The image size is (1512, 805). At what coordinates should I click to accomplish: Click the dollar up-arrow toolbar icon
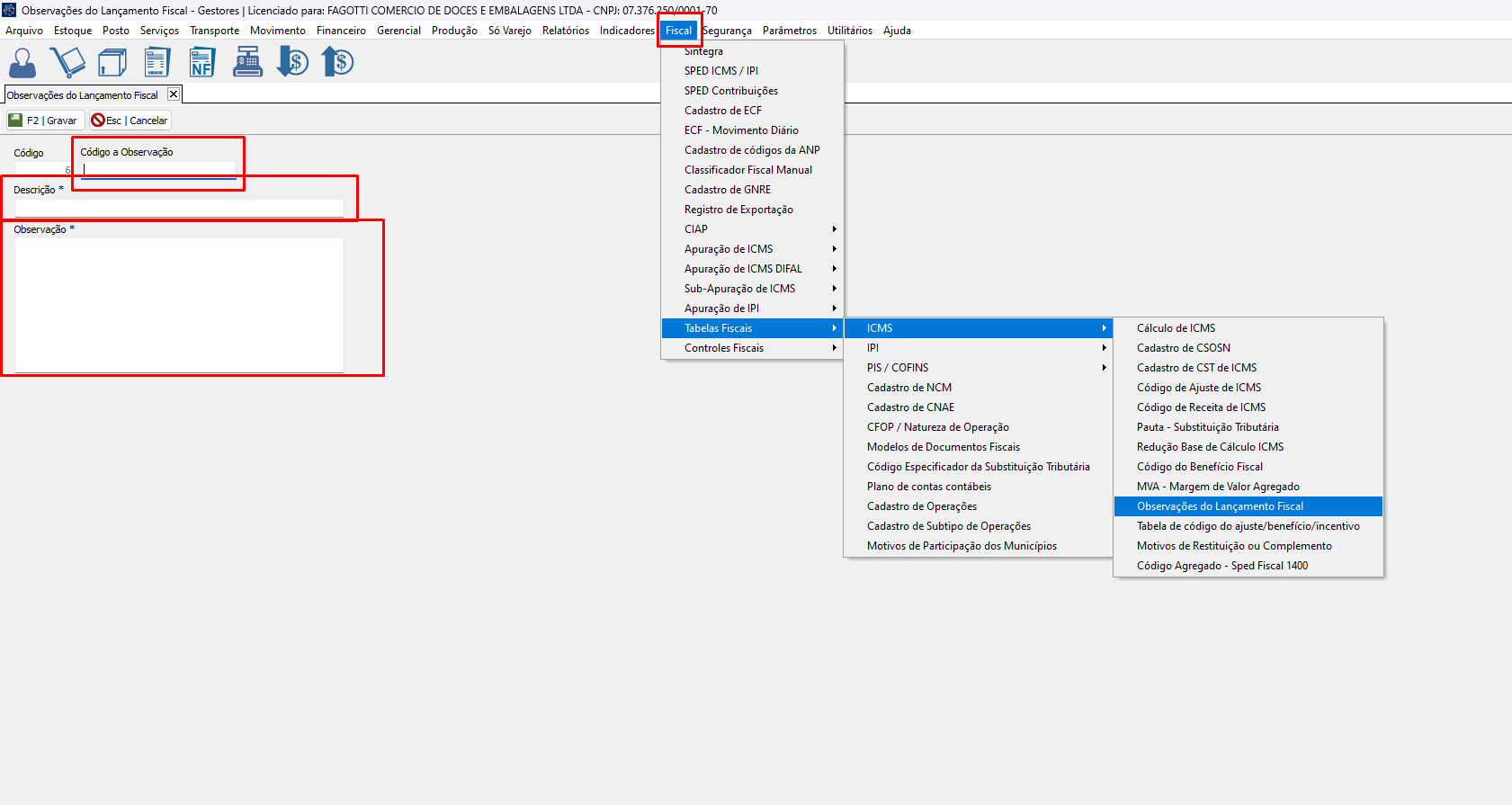tap(337, 63)
